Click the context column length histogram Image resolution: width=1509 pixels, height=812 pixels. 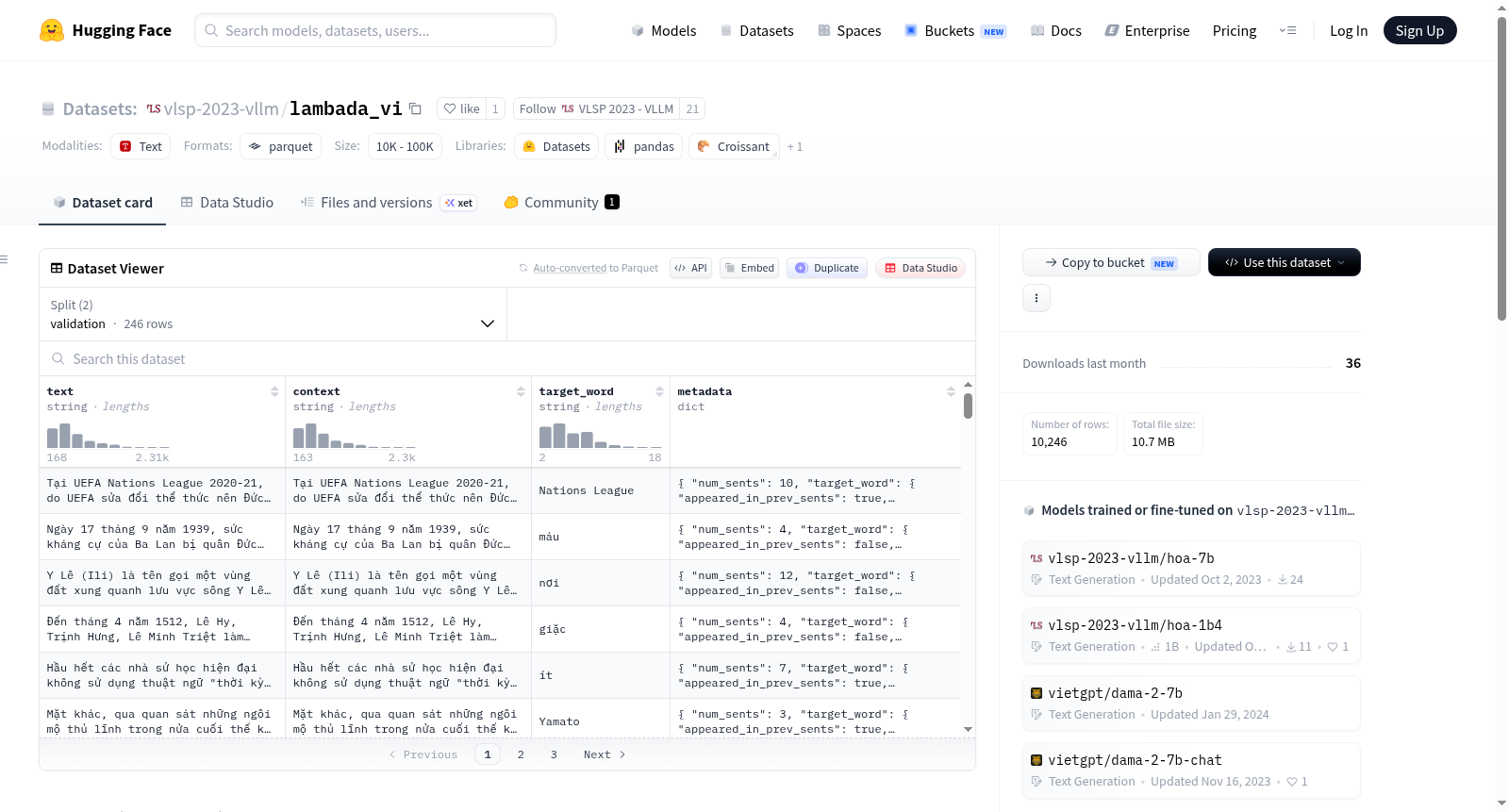(355, 436)
